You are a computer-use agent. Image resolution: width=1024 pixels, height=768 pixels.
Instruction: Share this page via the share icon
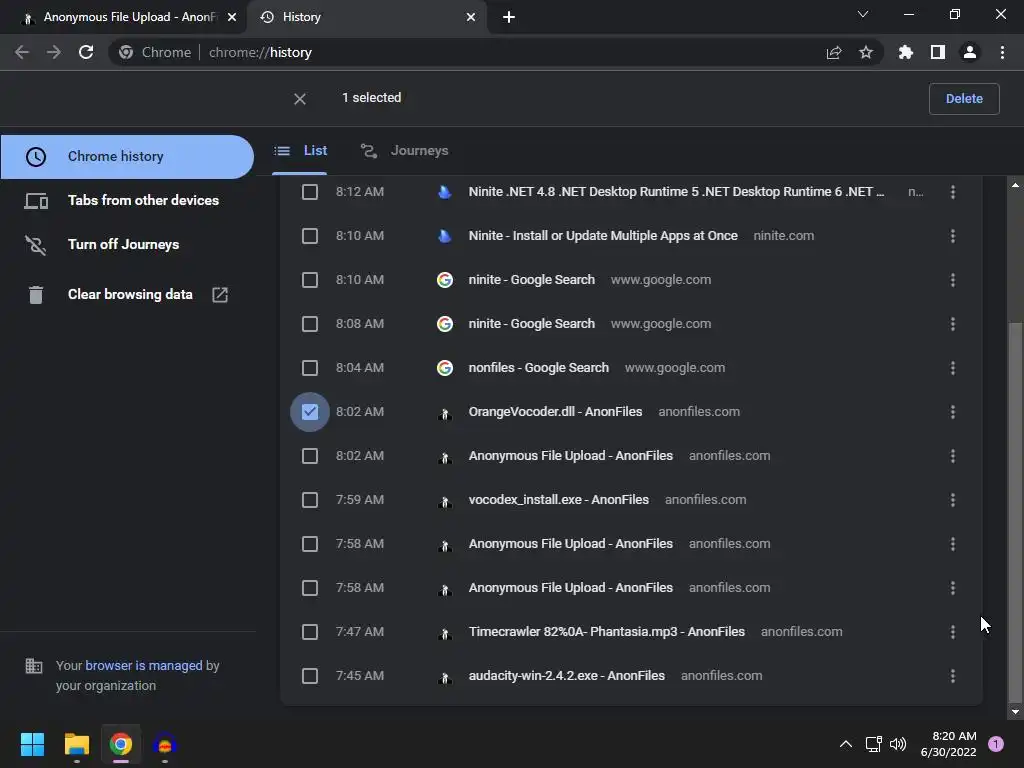[x=834, y=52]
